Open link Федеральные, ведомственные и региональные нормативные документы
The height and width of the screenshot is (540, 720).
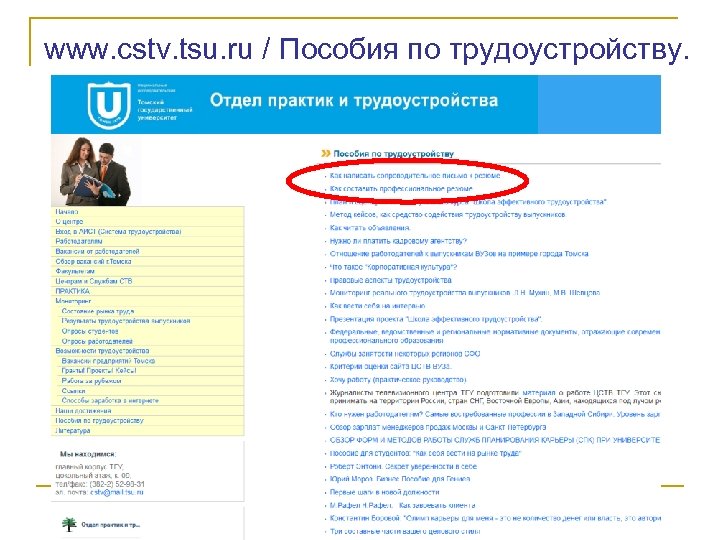click(495, 336)
